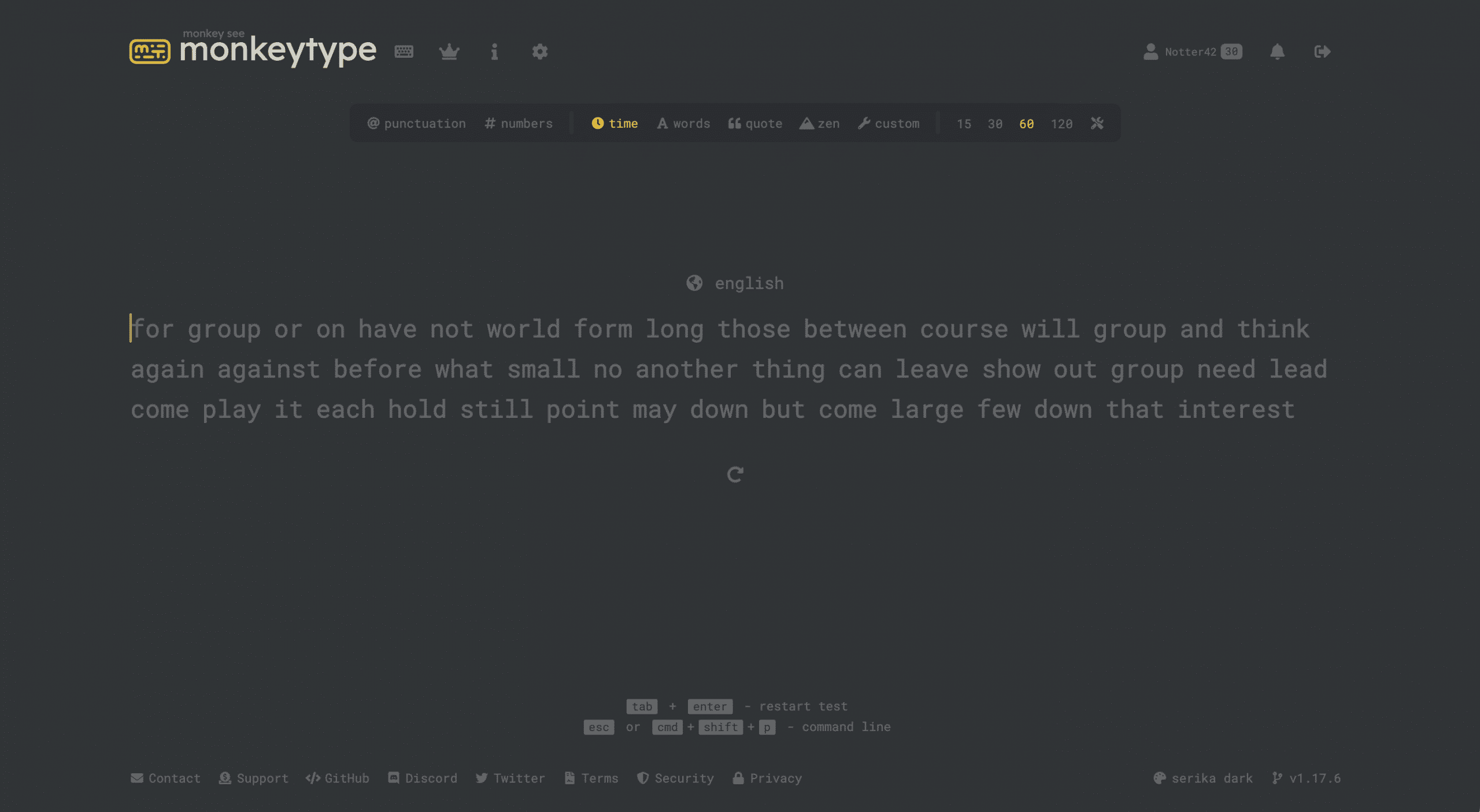Click the monkey see monkeytype logo

253,51
